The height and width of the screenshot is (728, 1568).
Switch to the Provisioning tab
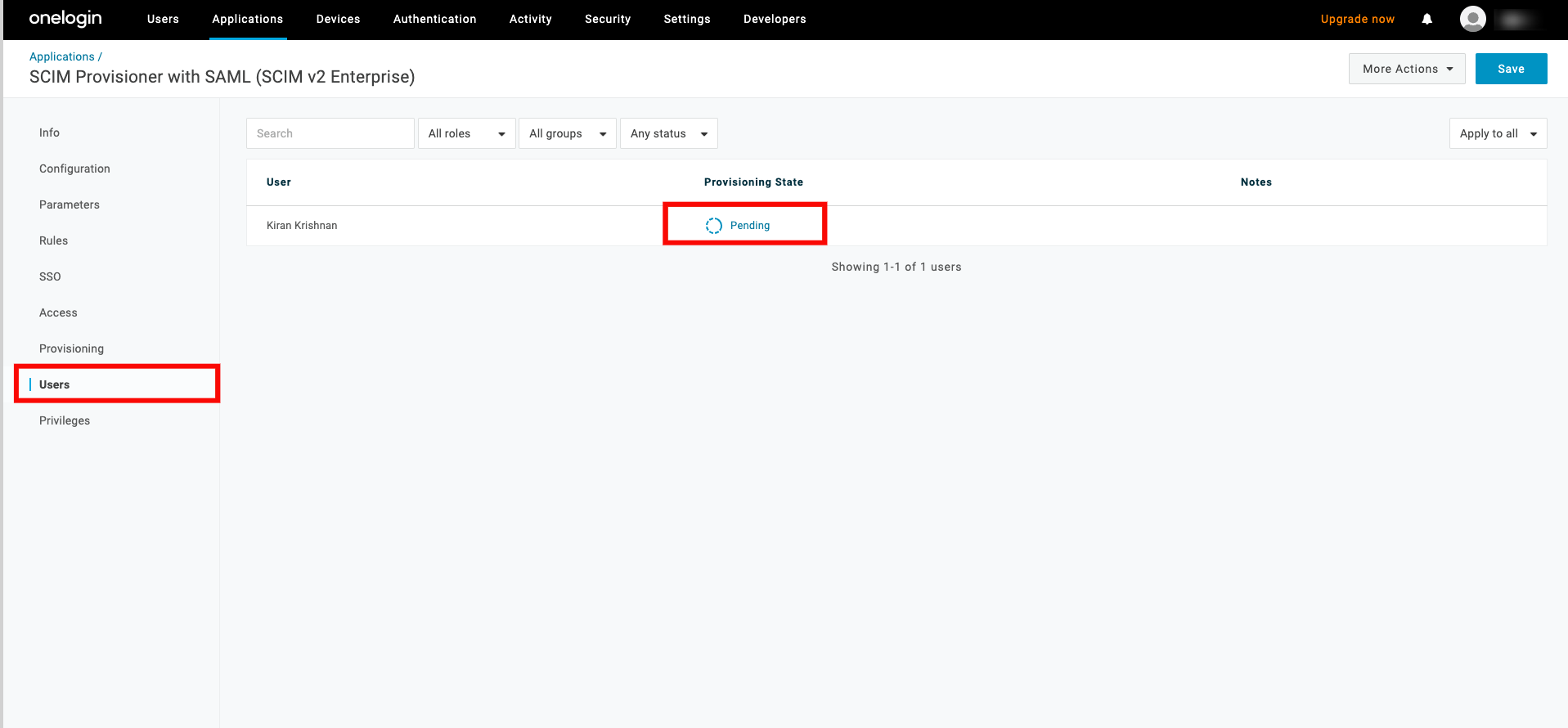[x=71, y=348]
